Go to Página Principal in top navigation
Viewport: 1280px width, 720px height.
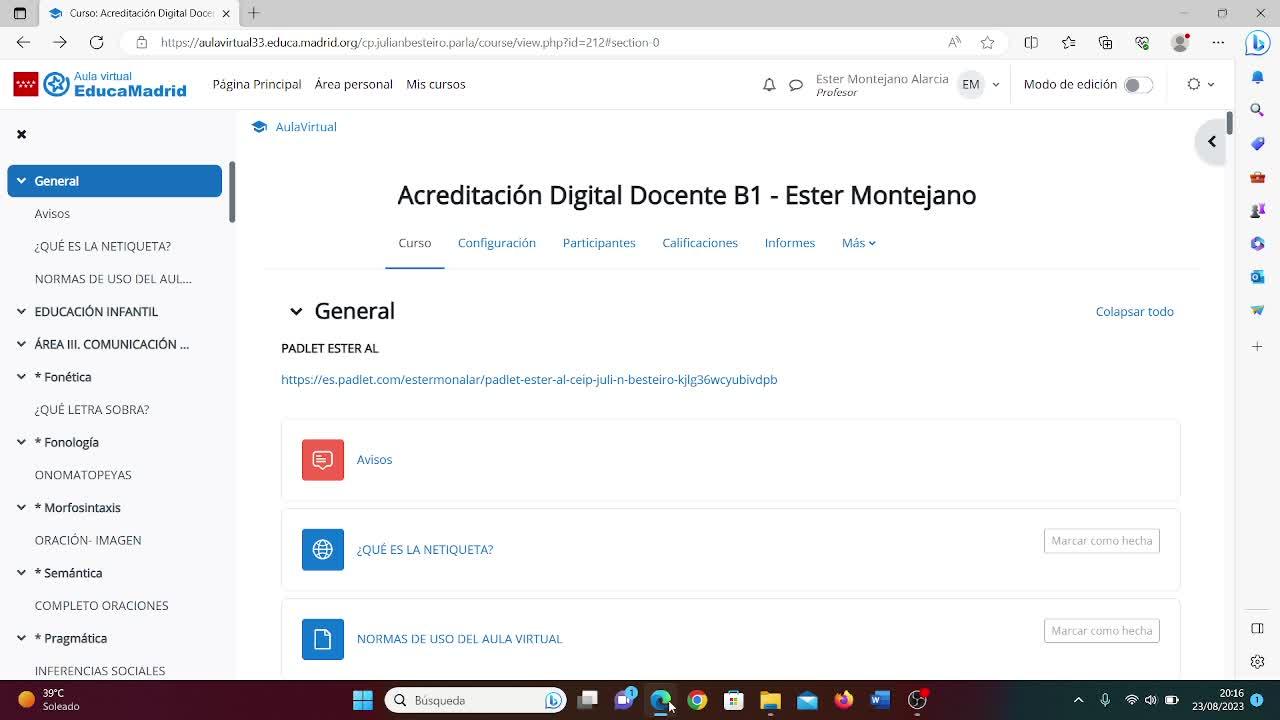pos(257,85)
